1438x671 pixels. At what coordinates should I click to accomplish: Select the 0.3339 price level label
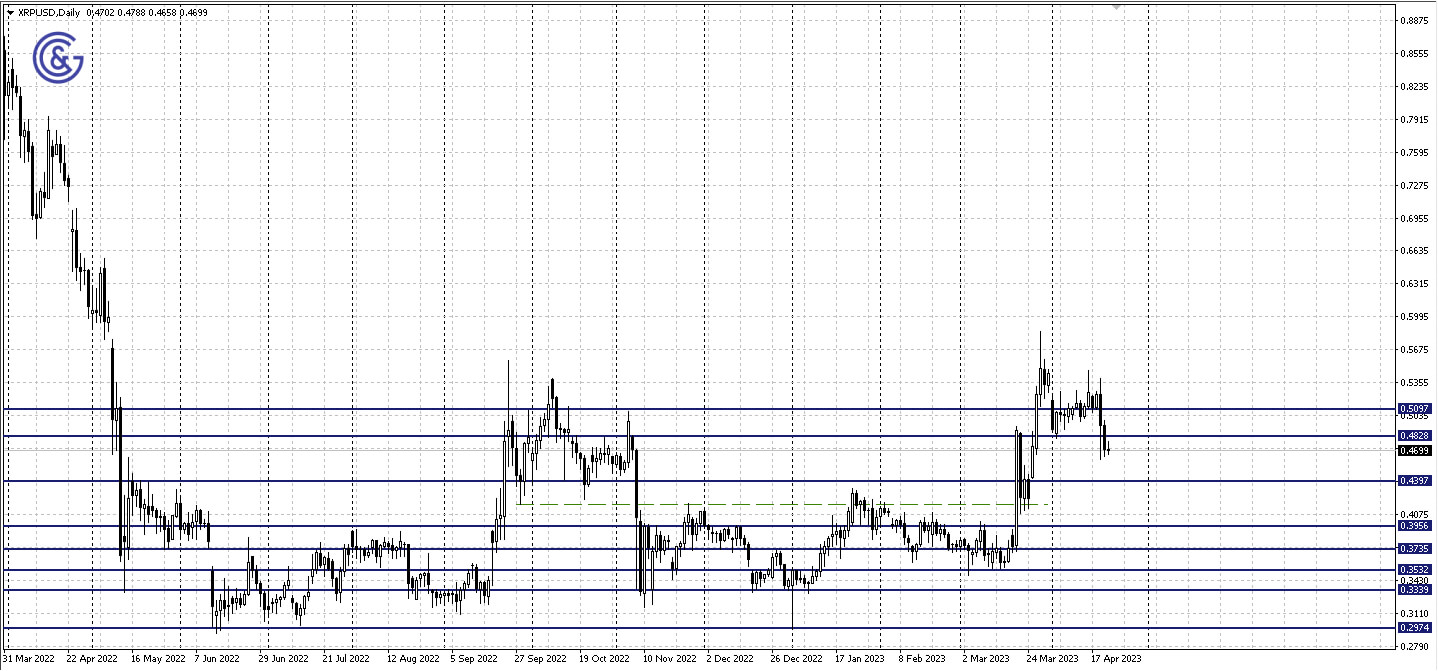pos(1413,590)
